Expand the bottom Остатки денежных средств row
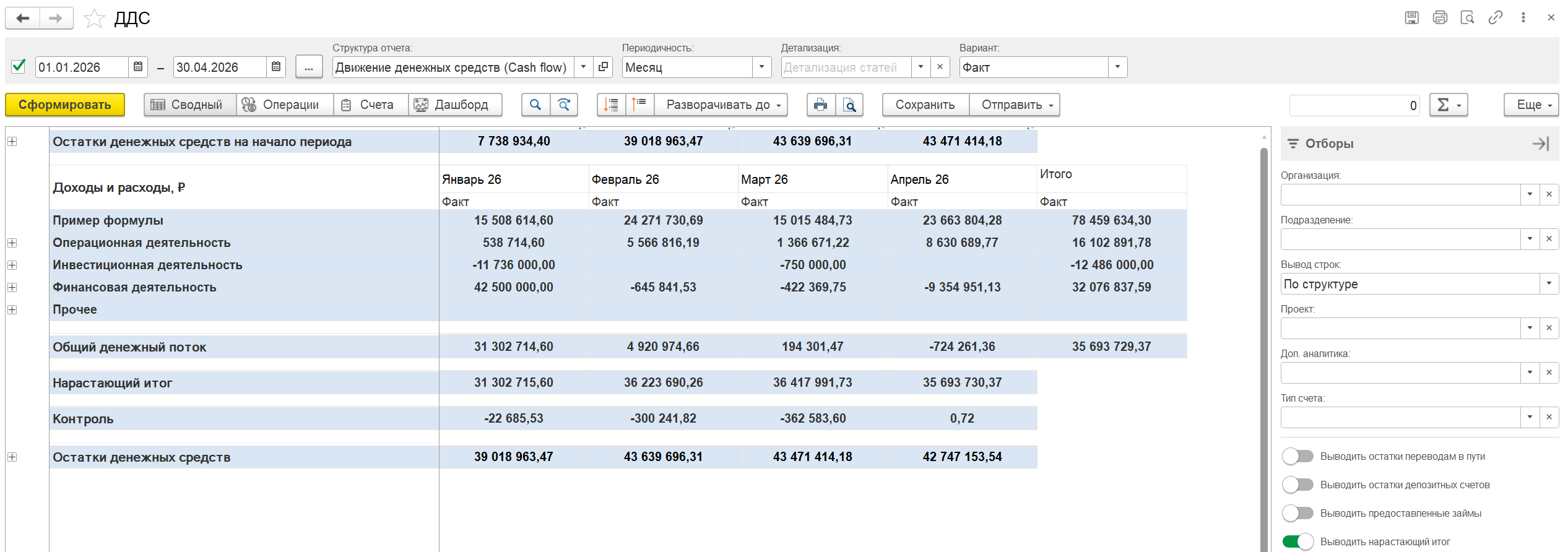Screen dimensions: 1568x552 click(12, 457)
